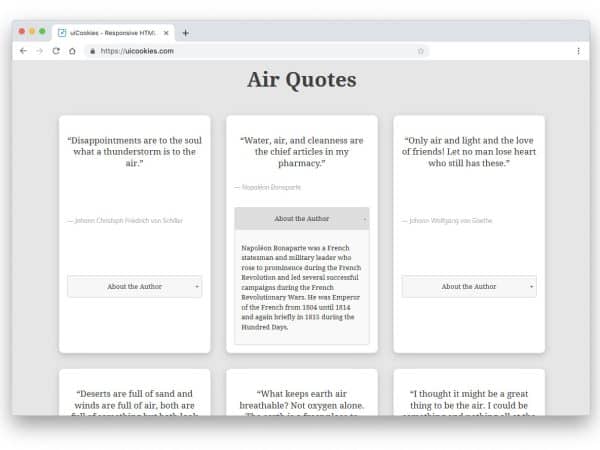
Task: Click the Only air and light quote
Action: point(469,152)
